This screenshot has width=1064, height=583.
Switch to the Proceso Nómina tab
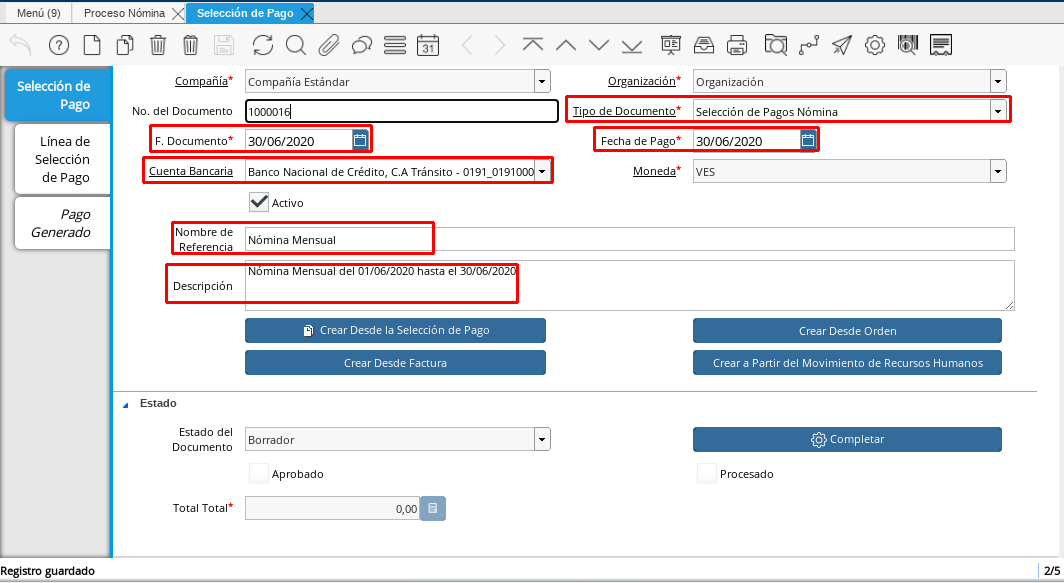click(124, 13)
